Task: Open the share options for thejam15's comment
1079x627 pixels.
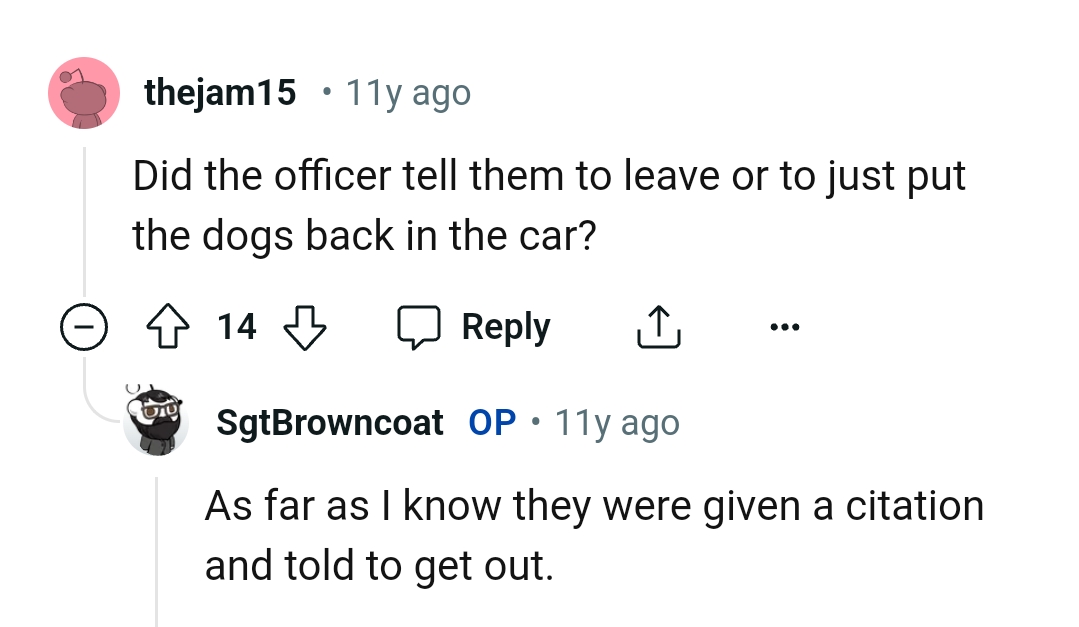Action: 657,325
